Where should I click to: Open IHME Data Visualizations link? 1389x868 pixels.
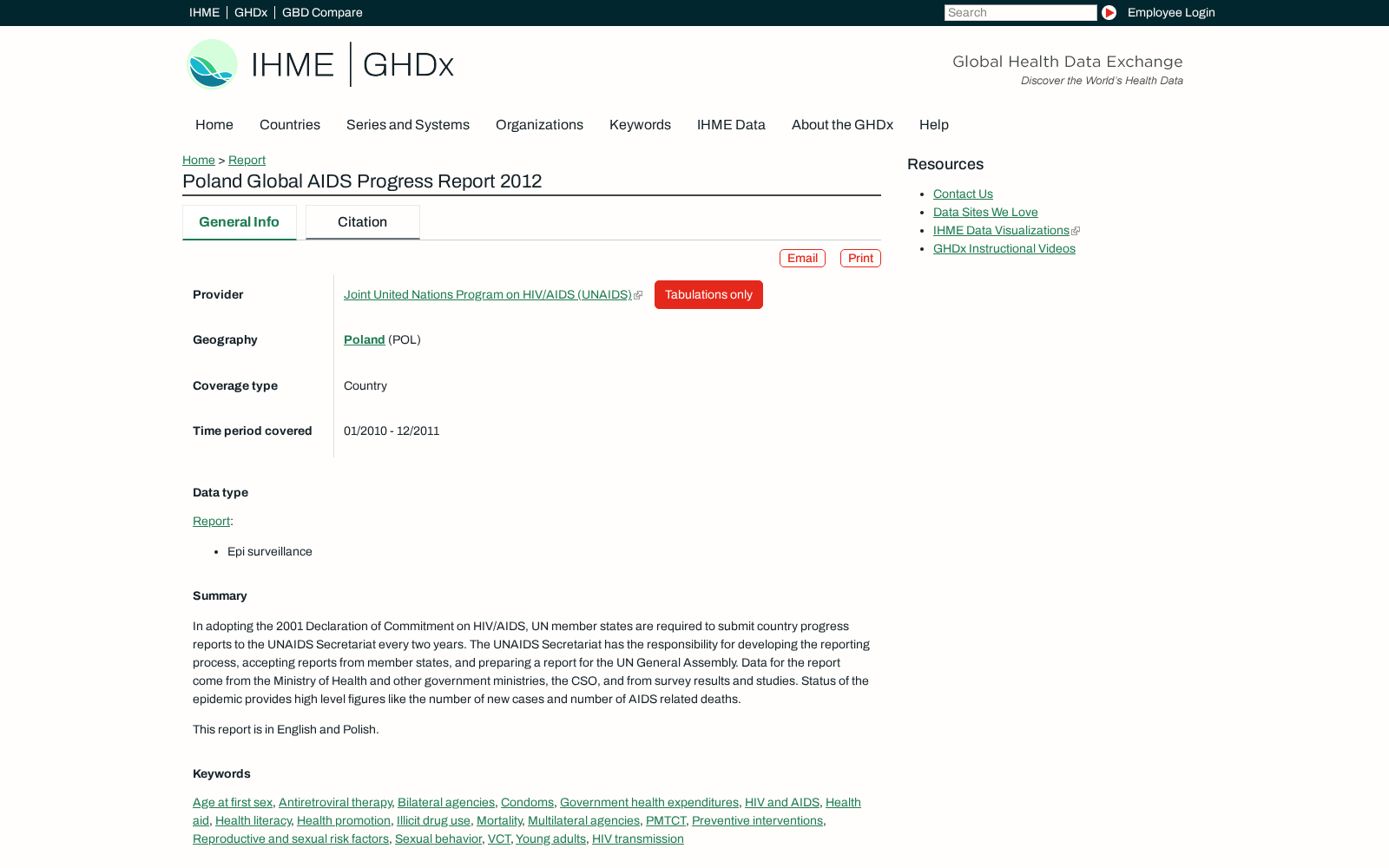1001,231
